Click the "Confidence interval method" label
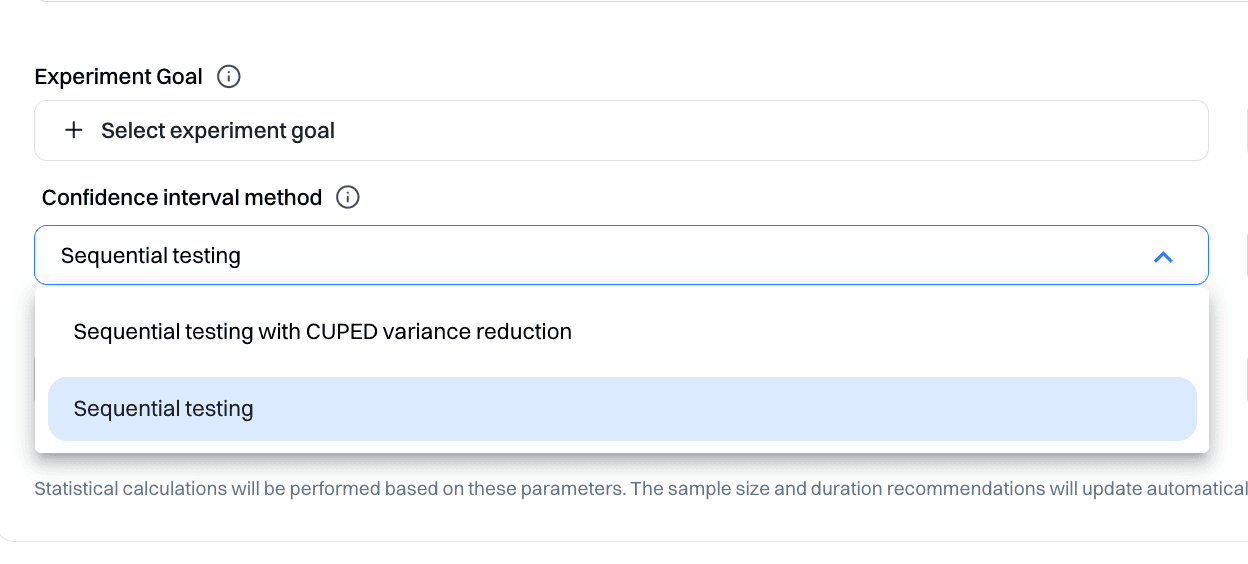This screenshot has height=564, width=1248. pos(182,198)
